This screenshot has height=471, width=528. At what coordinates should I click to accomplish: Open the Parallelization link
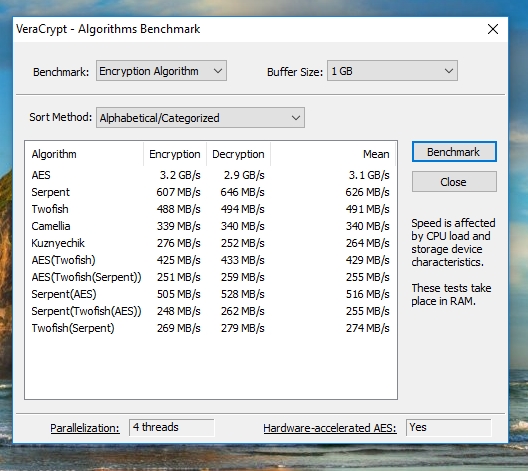(85, 428)
